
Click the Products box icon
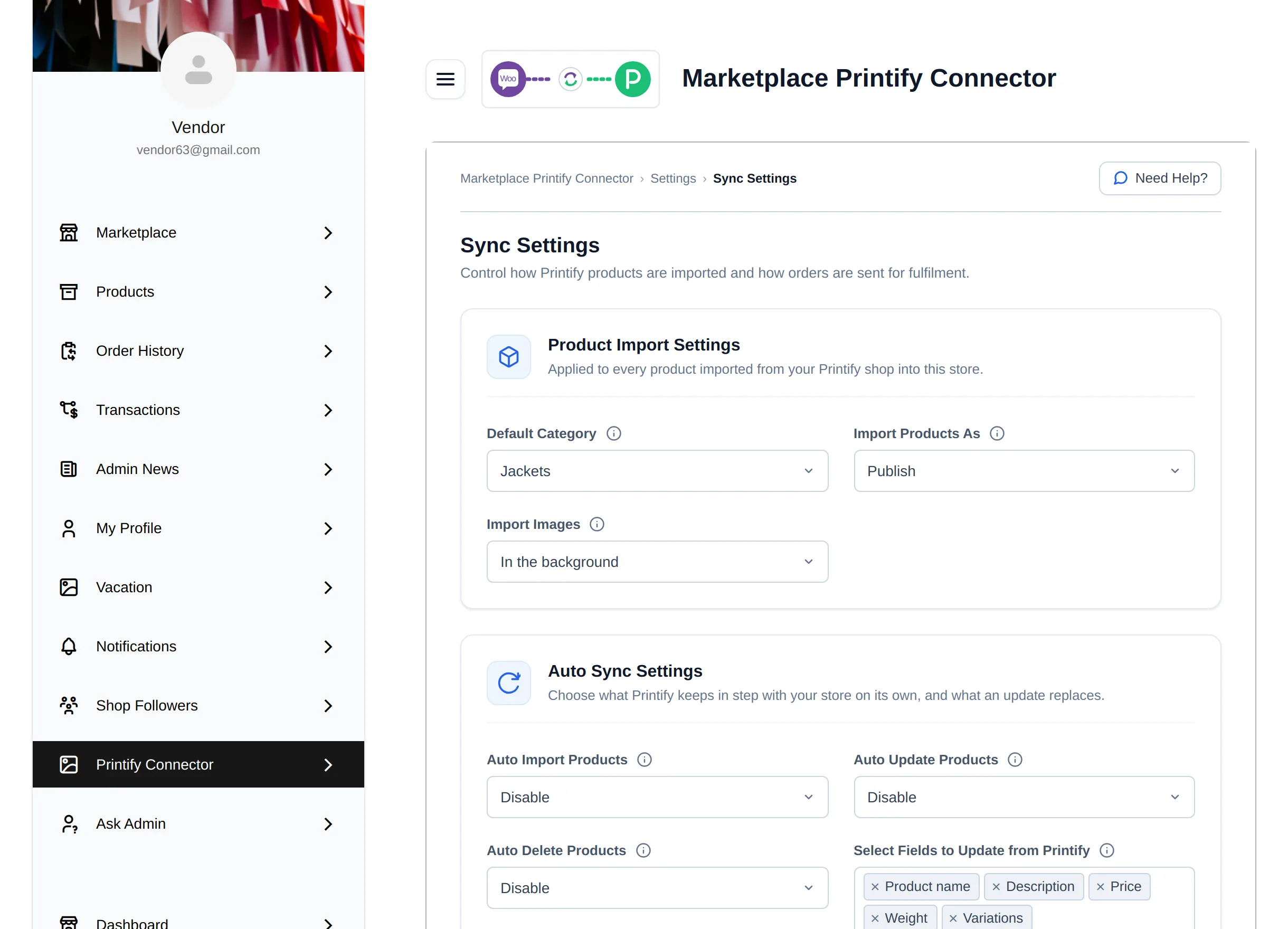tap(69, 292)
